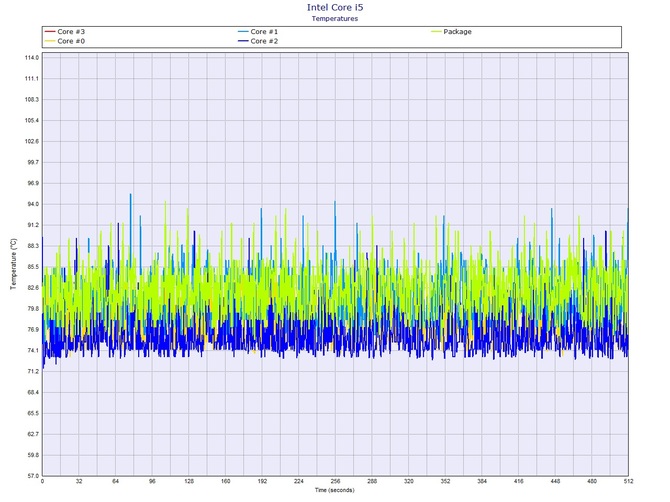Click the dark-blue Core #2 legend line
Image resolution: width=670 pixels, height=502 pixels.
(x=243, y=41)
